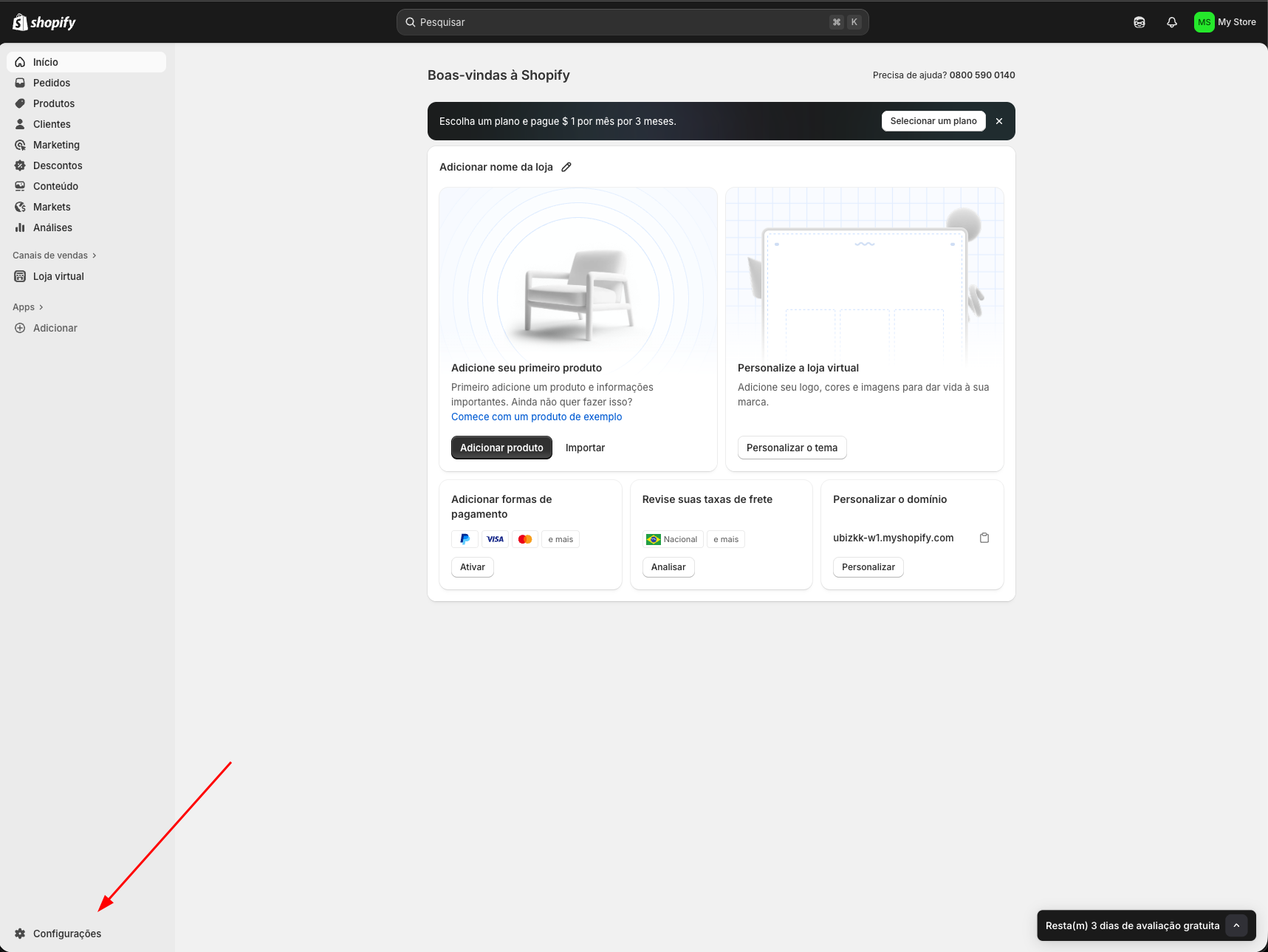Click Nacional shipping badge
The image size is (1268, 952).
[x=673, y=539]
